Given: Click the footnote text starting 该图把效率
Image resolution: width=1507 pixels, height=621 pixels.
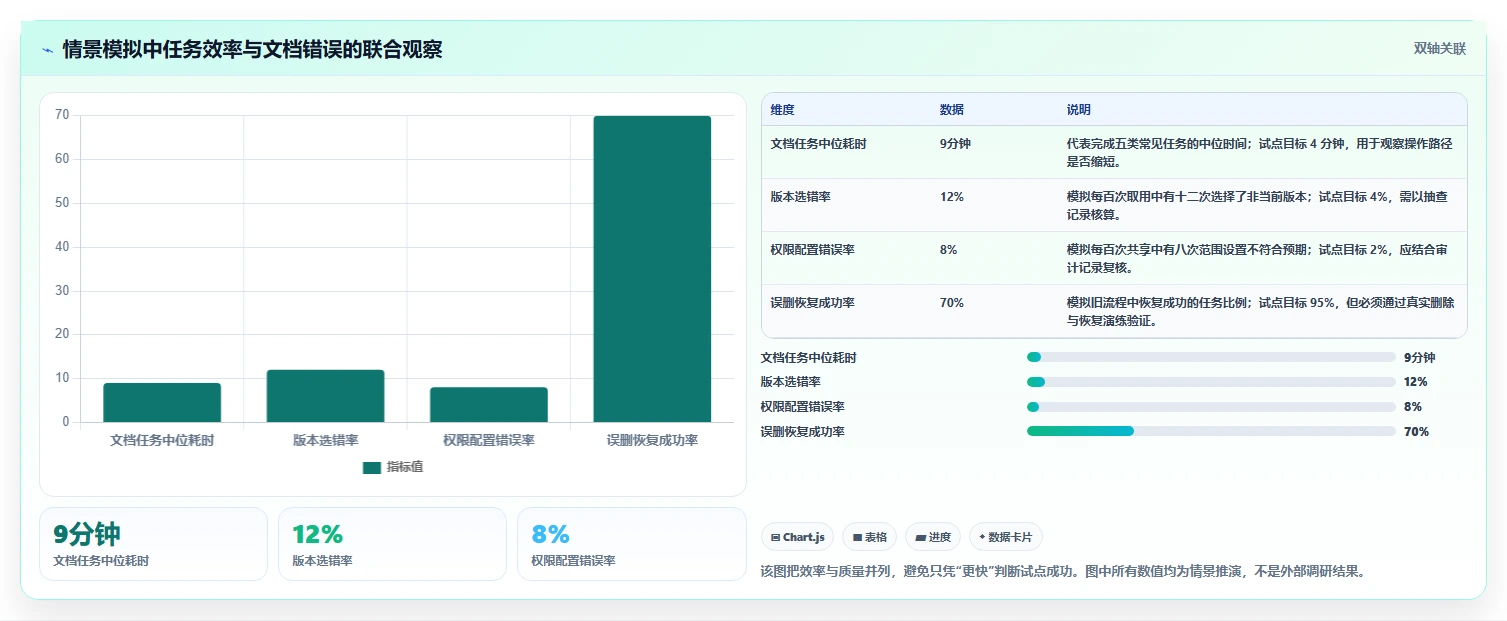Looking at the screenshot, I should coord(1063,572).
